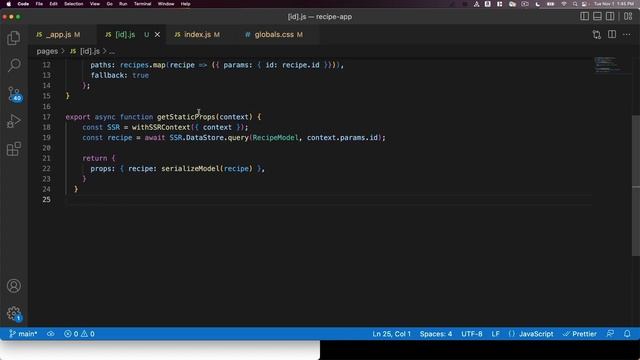Viewport: 640px width, 360px height.
Task: Open Customize Layout icon in title bar
Action: (628, 16)
